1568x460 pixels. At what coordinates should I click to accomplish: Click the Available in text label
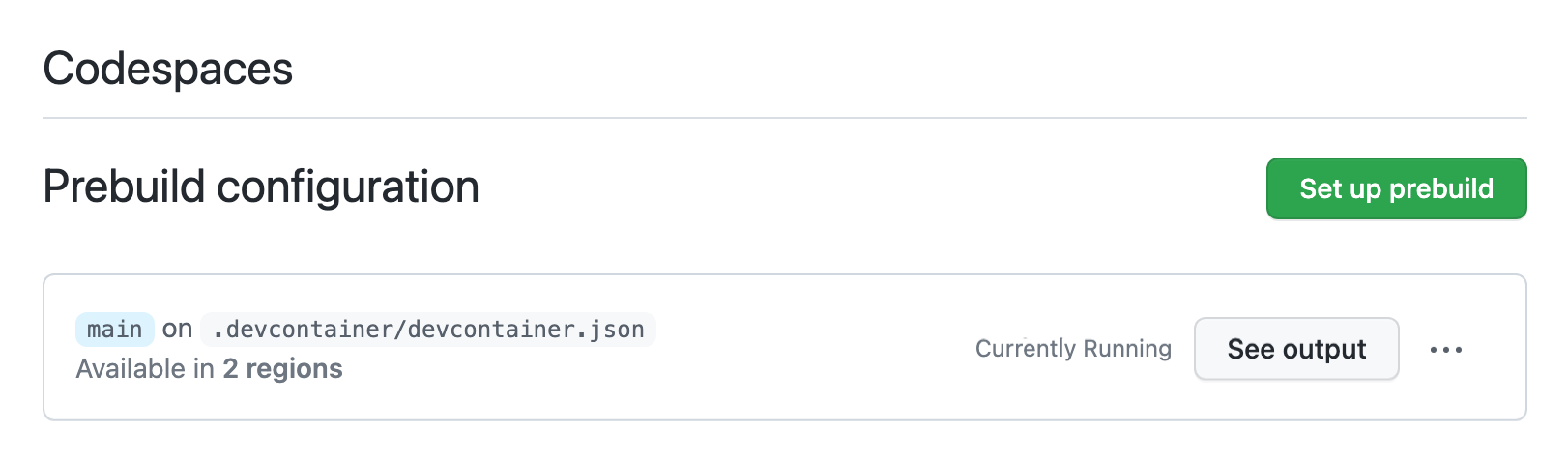tap(146, 369)
